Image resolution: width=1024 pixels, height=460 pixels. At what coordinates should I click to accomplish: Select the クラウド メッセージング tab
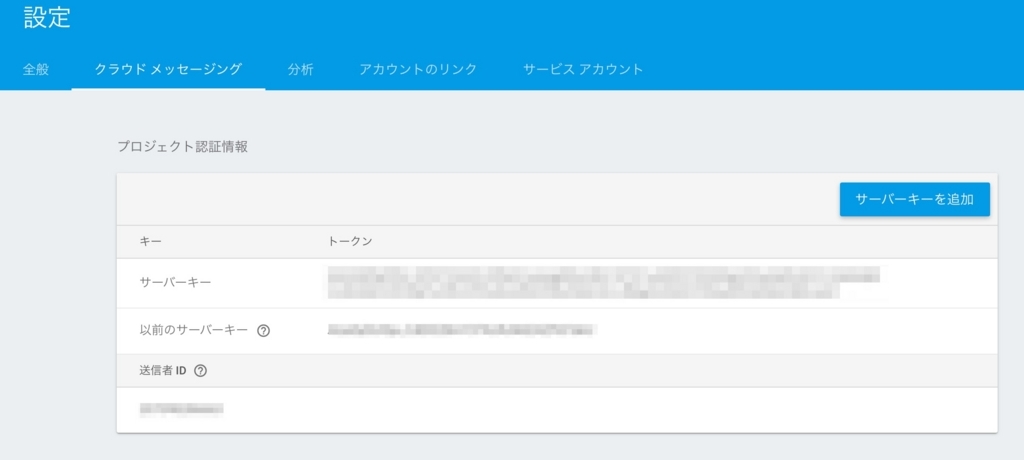coord(168,69)
